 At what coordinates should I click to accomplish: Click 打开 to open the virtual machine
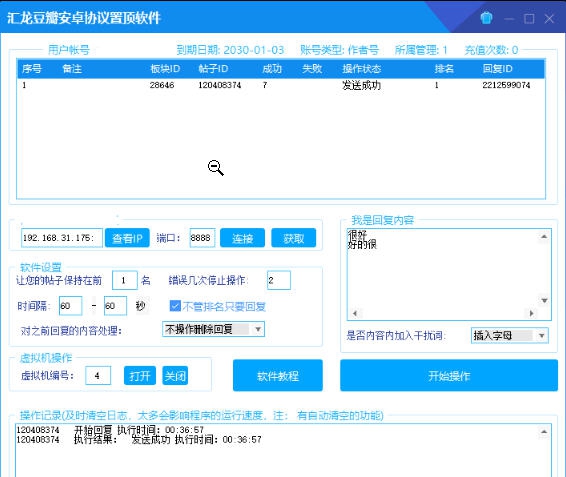(x=140, y=376)
